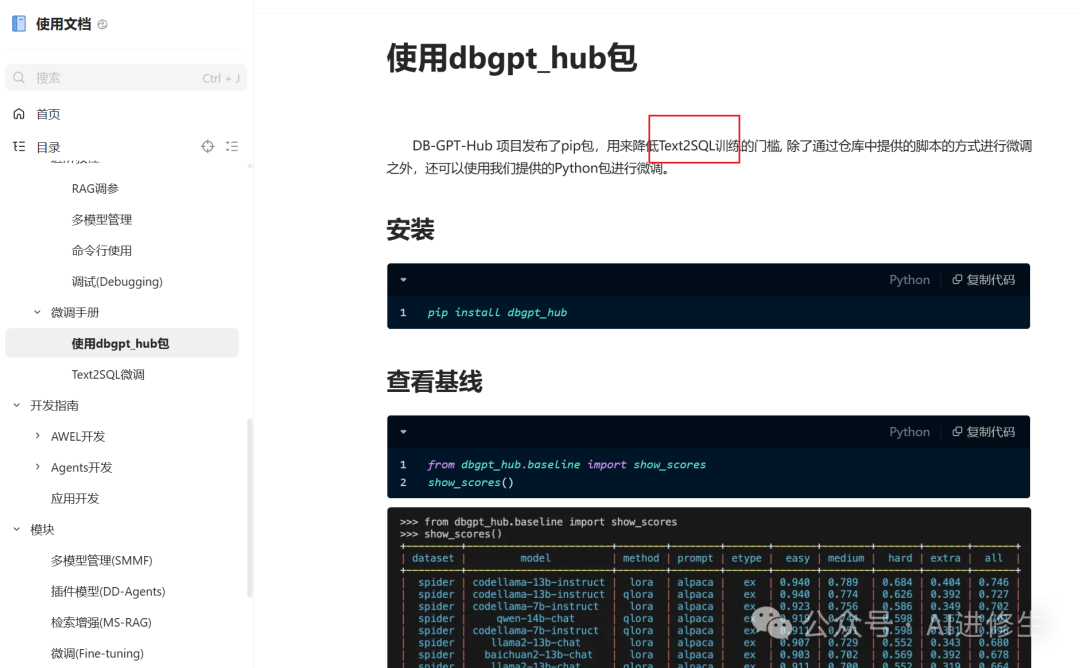The width and height of the screenshot is (1080, 668).
Task: Click the baseline scores terminal screenshot
Action: (x=709, y=587)
